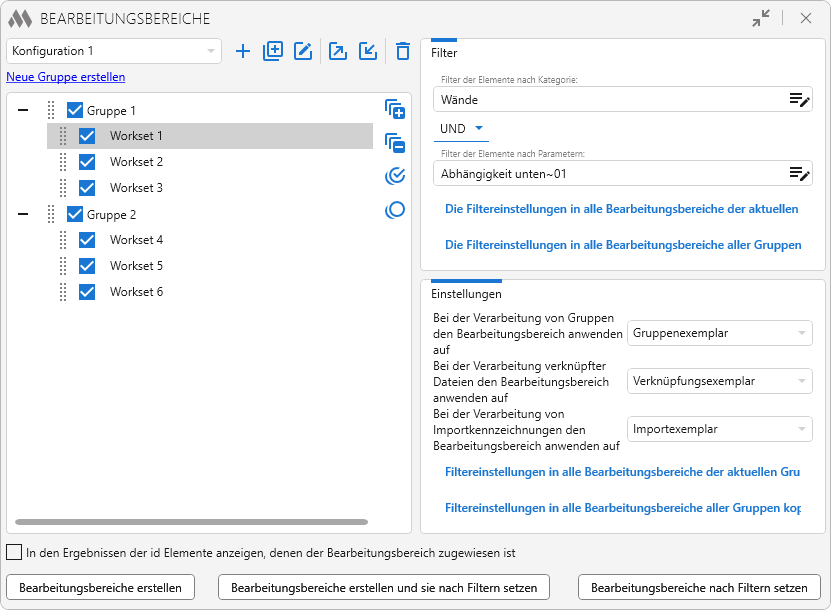Click the export configuration icon
This screenshot has height=610, width=831.
tap(338, 51)
